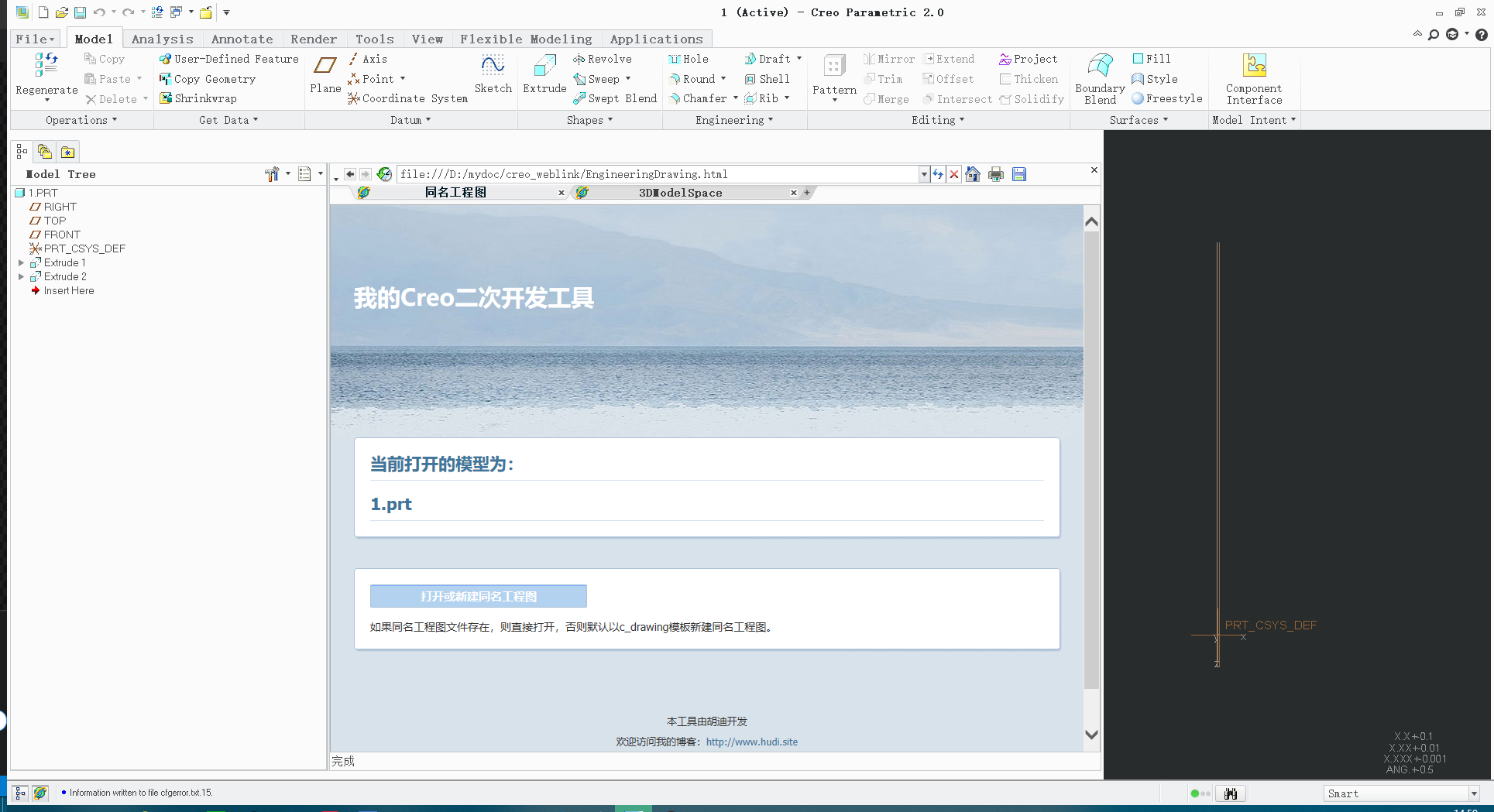Viewport: 1494px width, 812px height.
Task: Expand the Sweep options arrow
Action: point(628,79)
